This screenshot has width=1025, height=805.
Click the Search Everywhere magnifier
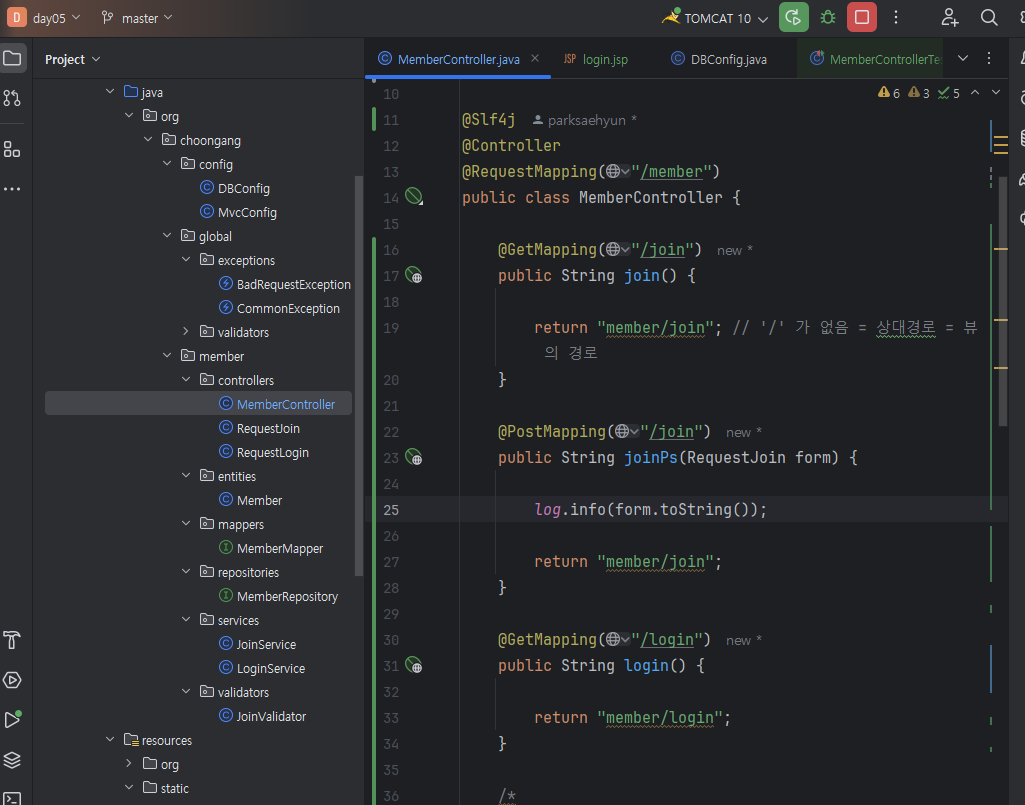coord(989,18)
